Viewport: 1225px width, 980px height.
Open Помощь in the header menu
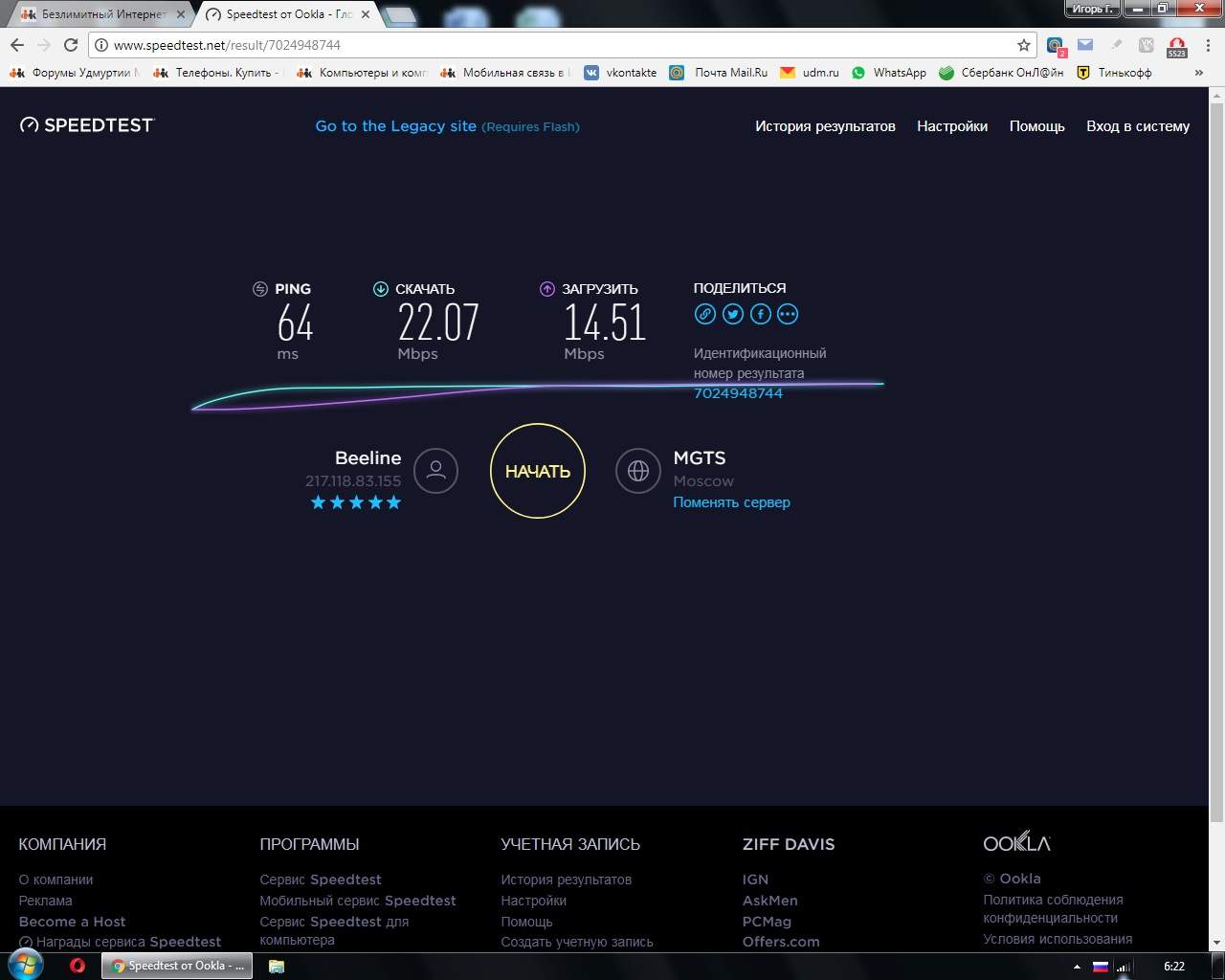[x=1037, y=126]
